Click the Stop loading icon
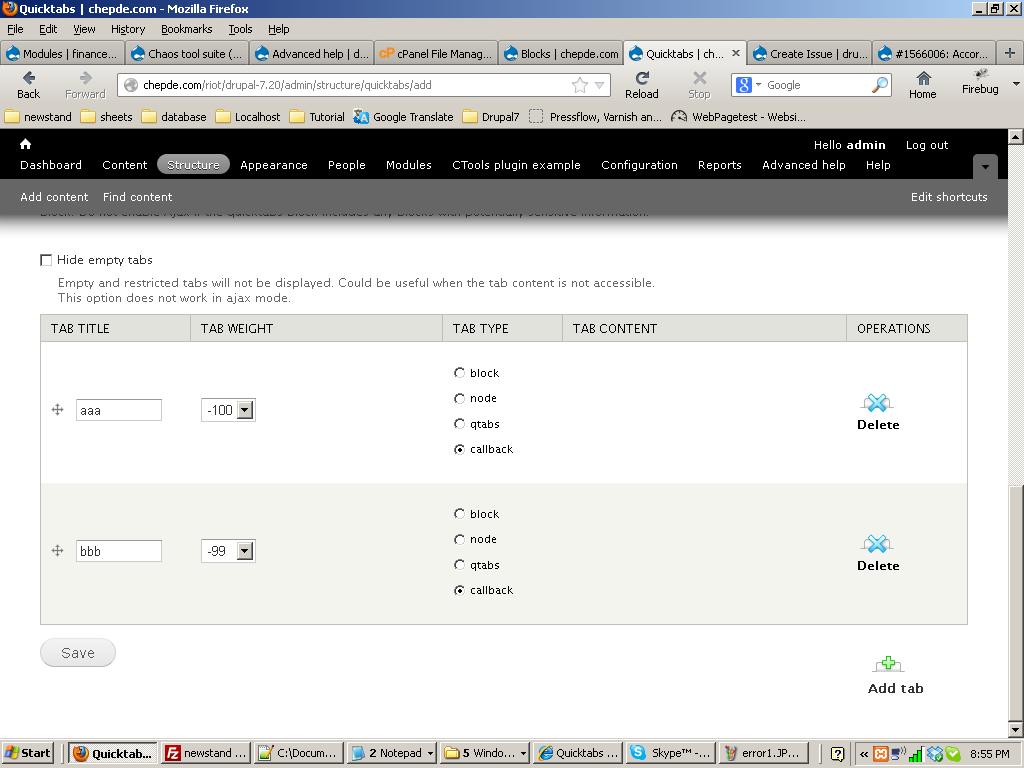The height and width of the screenshot is (768, 1024). [x=699, y=85]
